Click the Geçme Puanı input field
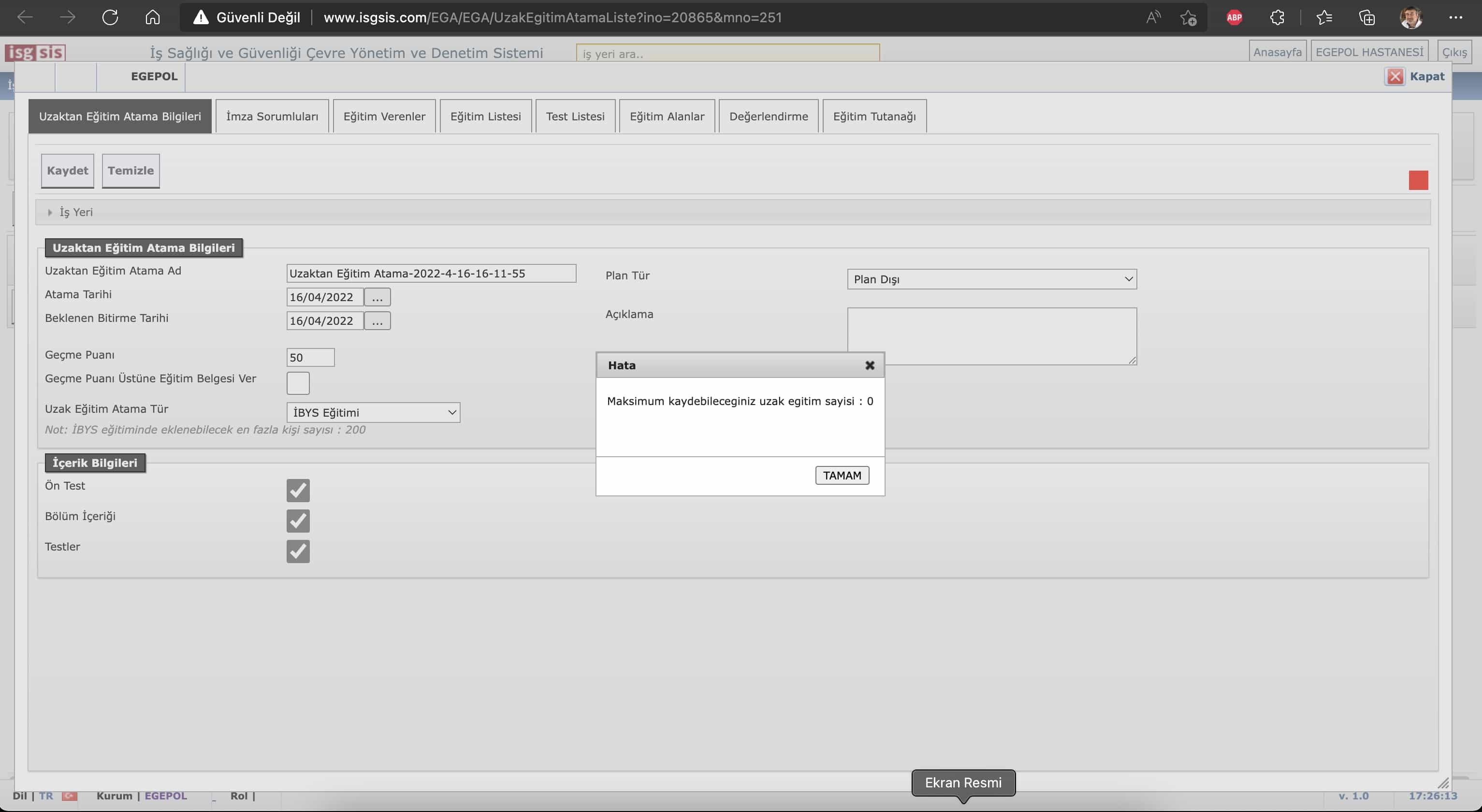This screenshot has width=1482, height=812. pos(310,357)
